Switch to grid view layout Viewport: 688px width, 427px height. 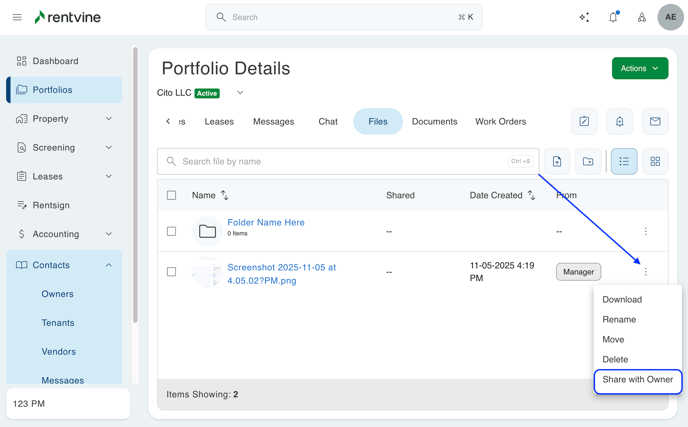coord(655,161)
